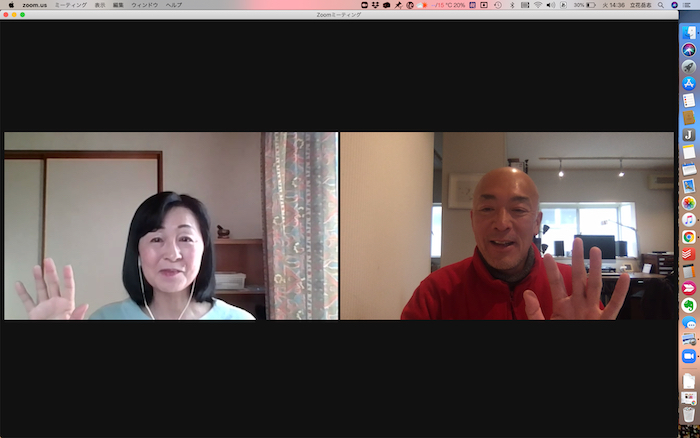700x438 pixels.
Task: Select the woman's video tile on the left
Action: pyautogui.click(x=171, y=226)
